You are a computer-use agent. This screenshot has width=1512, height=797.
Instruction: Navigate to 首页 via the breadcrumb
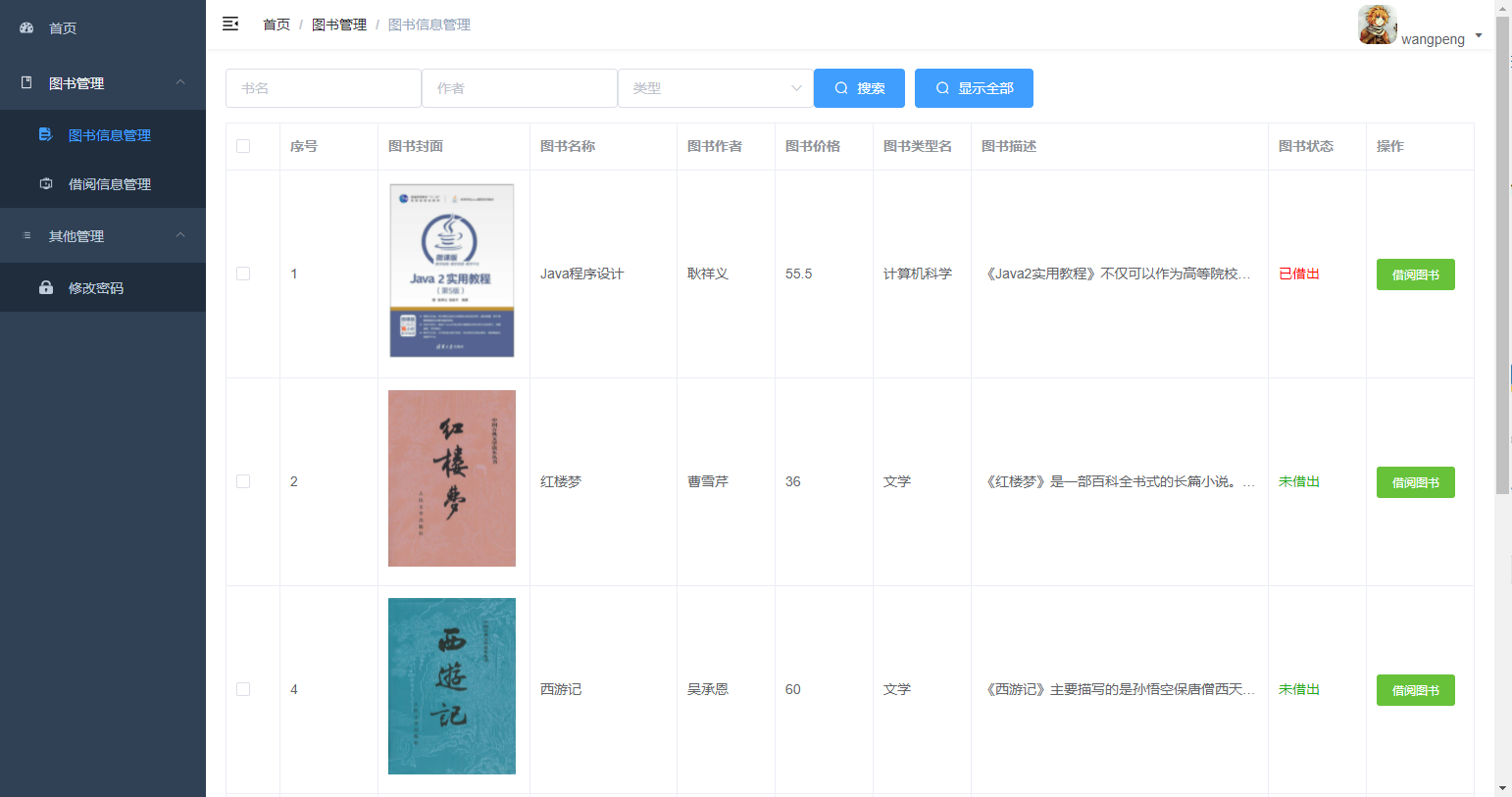[276, 24]
